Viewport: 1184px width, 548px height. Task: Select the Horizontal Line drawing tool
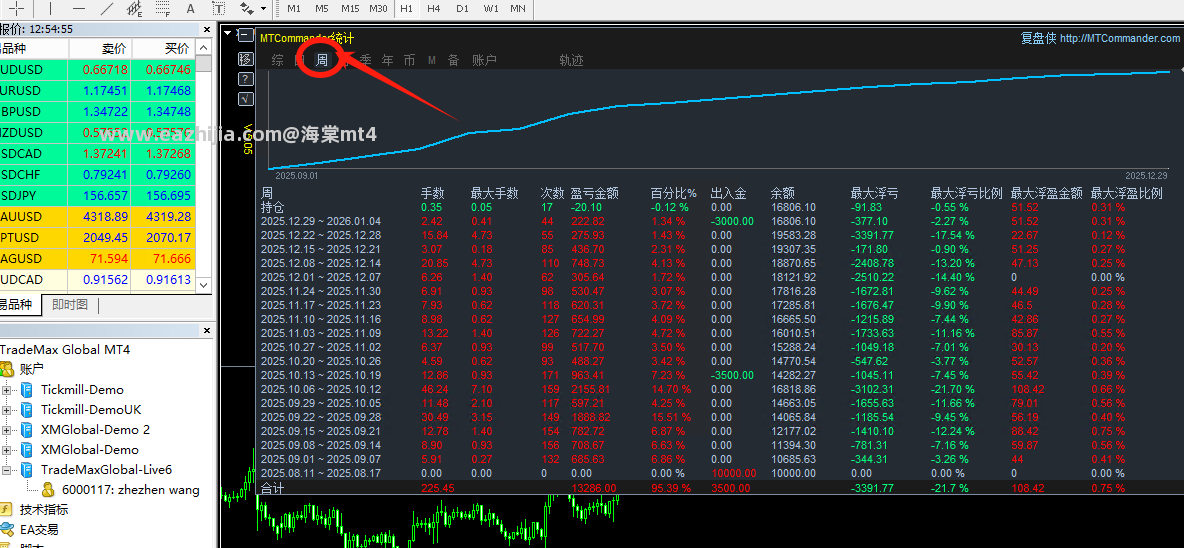[x=79, y=9]
